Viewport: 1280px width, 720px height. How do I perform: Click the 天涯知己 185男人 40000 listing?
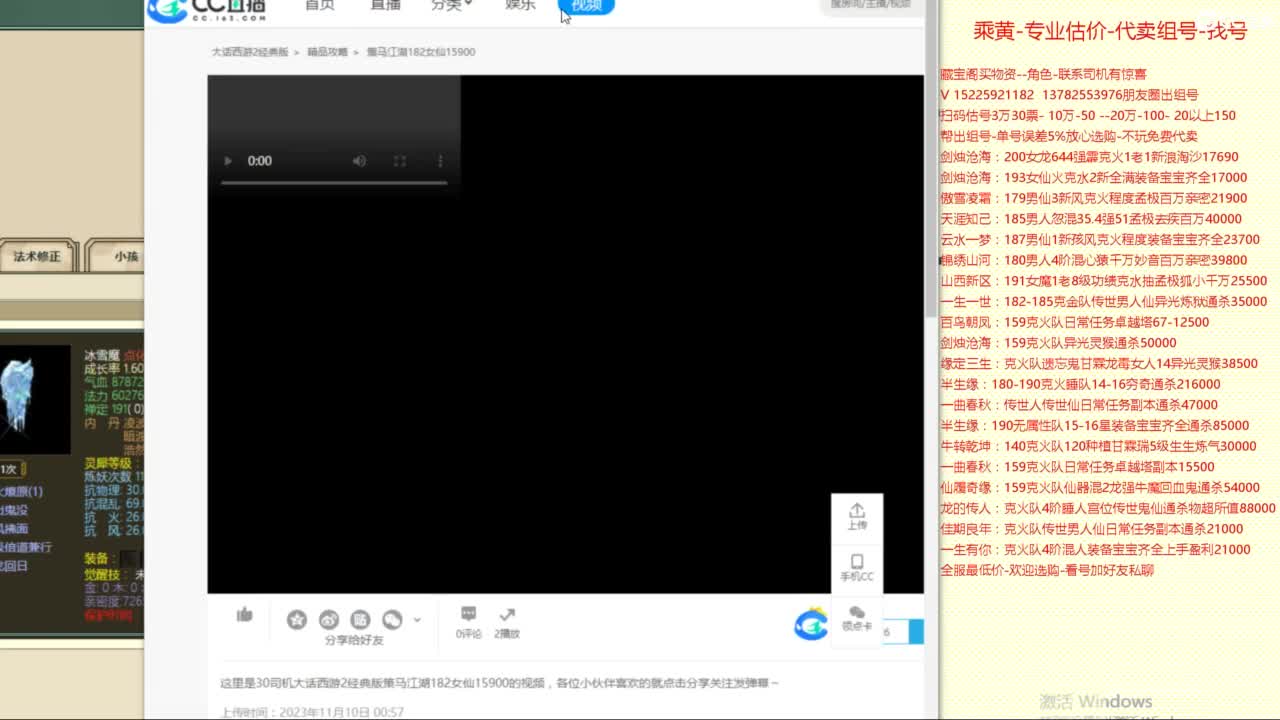1091,219
